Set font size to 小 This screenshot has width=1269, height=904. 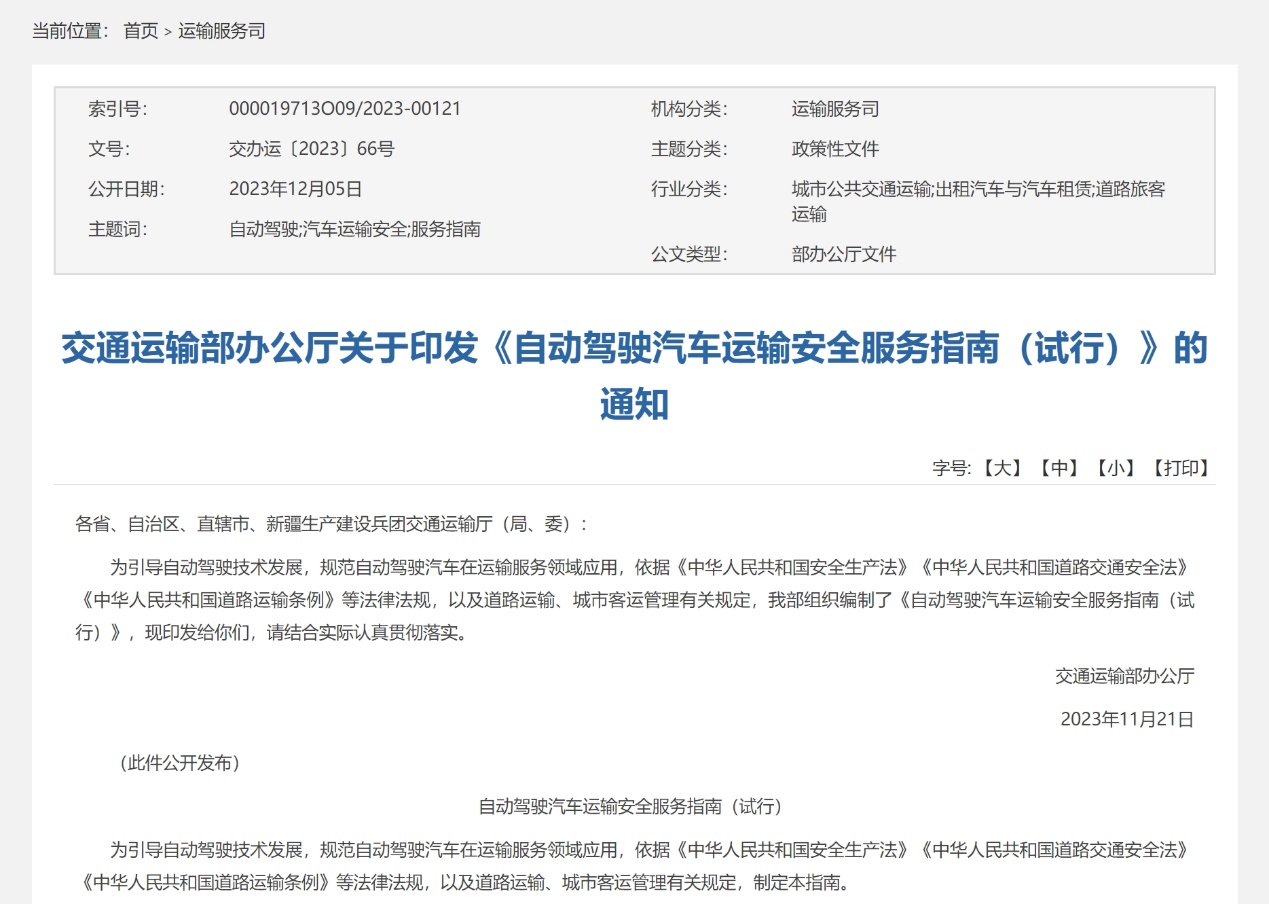pos(1115,467)
